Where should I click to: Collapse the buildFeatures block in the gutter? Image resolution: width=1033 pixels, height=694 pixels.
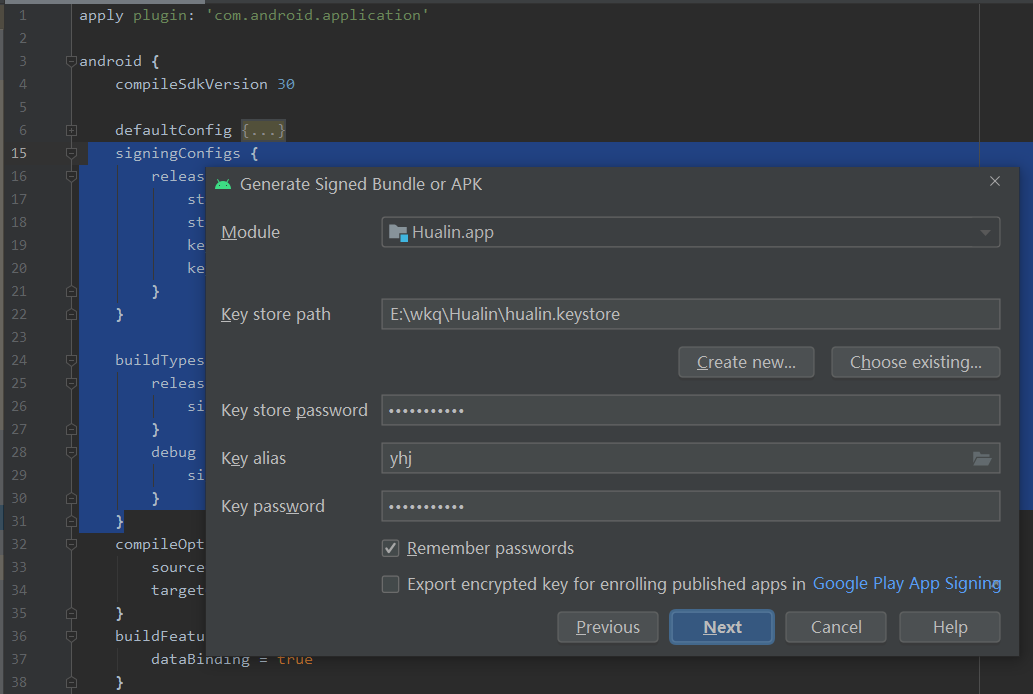point(70,636)
